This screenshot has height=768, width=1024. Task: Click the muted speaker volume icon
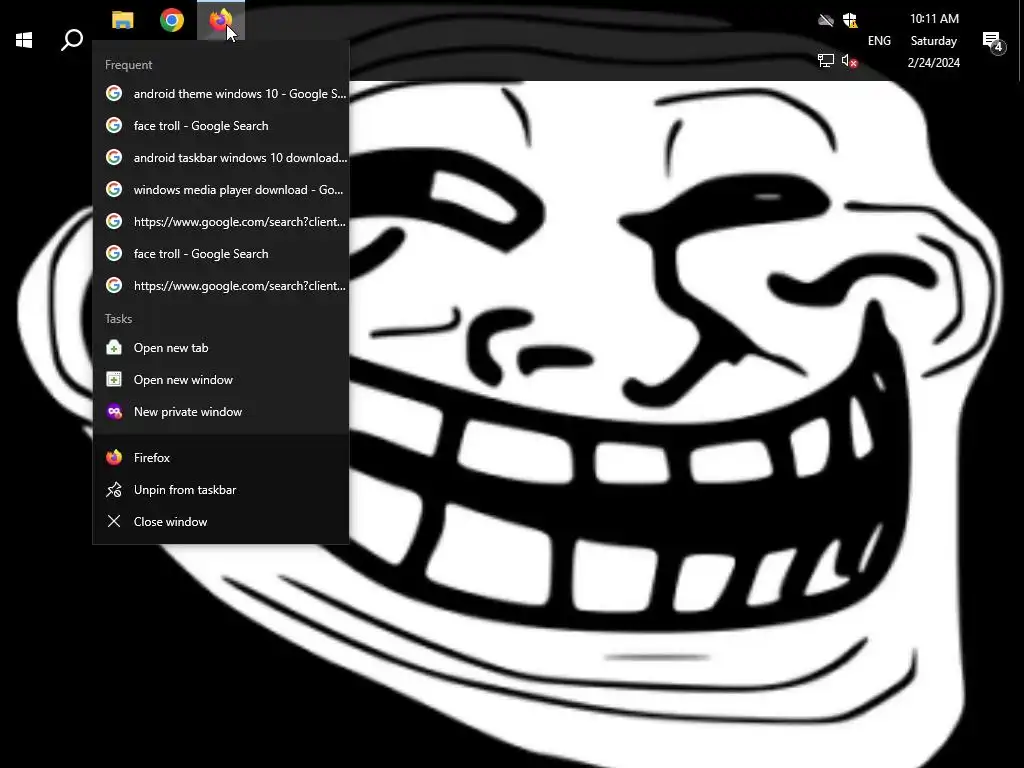pyautogui.click(x=850, y=61)
